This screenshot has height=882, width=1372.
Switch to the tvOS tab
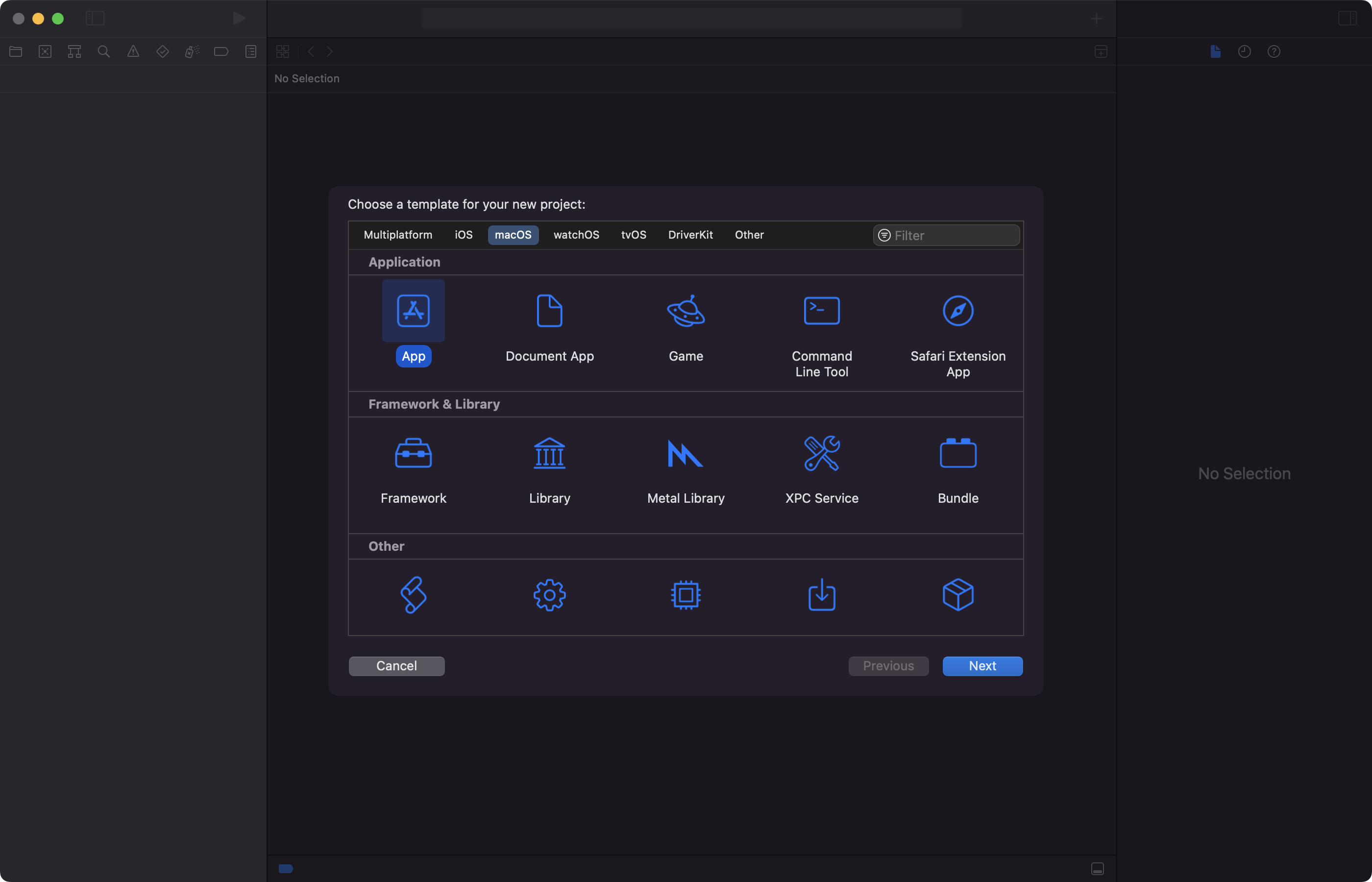[633, 235]
